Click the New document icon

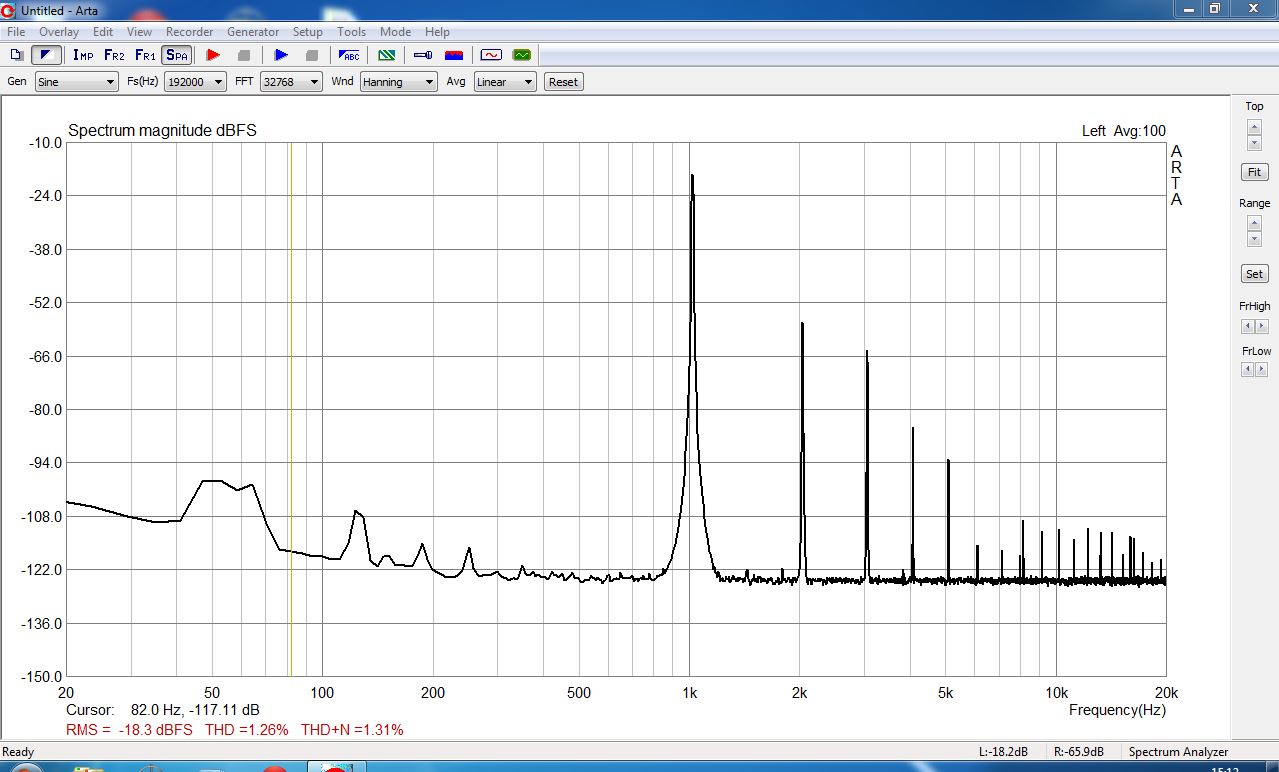pyautogui.click(x=17, y=55)
